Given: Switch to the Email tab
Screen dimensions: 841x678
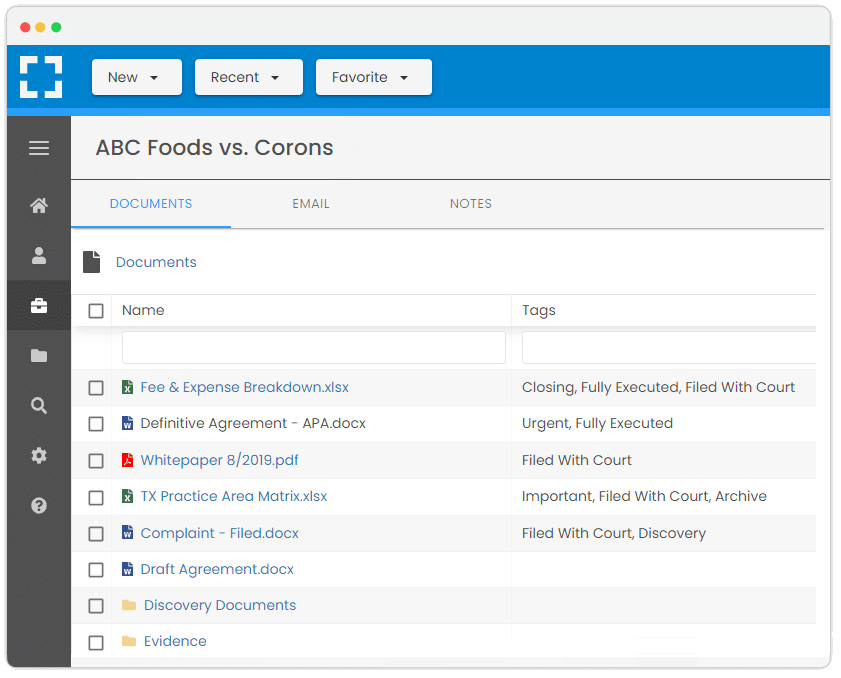Looking at the screenshot, I should [x=311, y=204].
